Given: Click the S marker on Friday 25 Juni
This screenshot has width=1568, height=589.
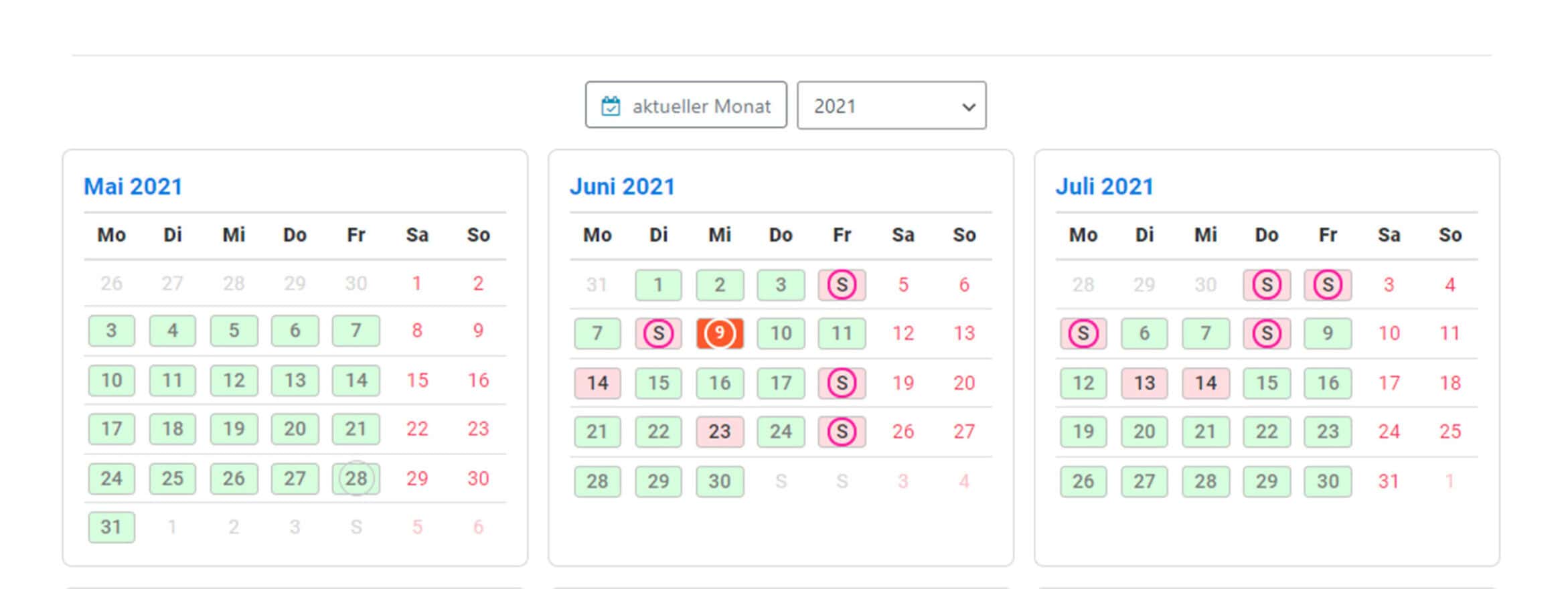Looking at the screenshot, I should point(842,432).
